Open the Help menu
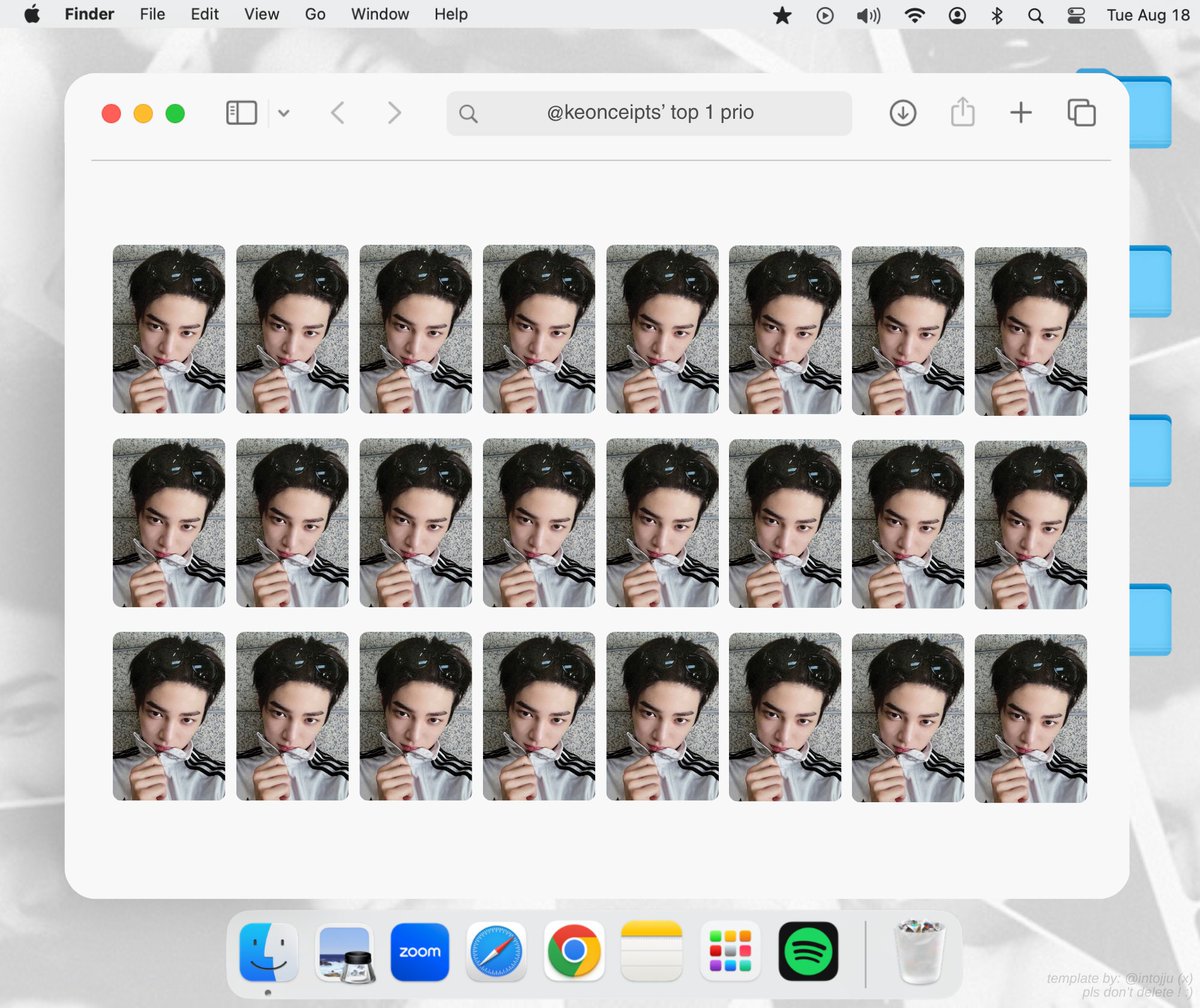The image size is (1200, 1008). (451, 14)
